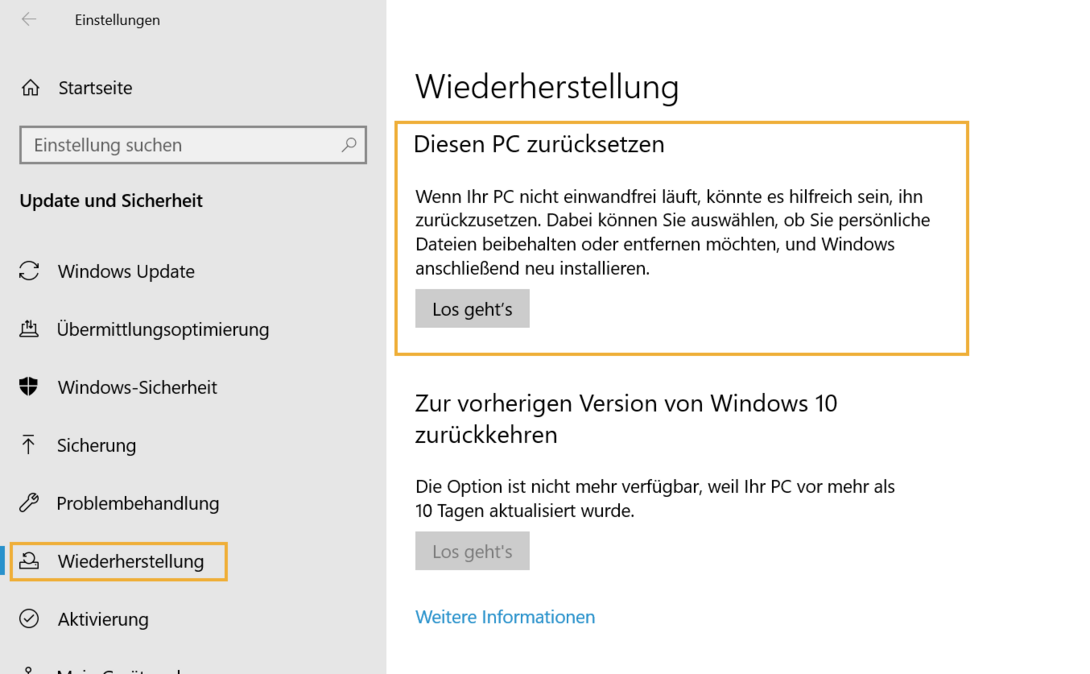1090x674 pixels.
Task: Click the back arrow next to Einstellungen
Action: [29, 19]
